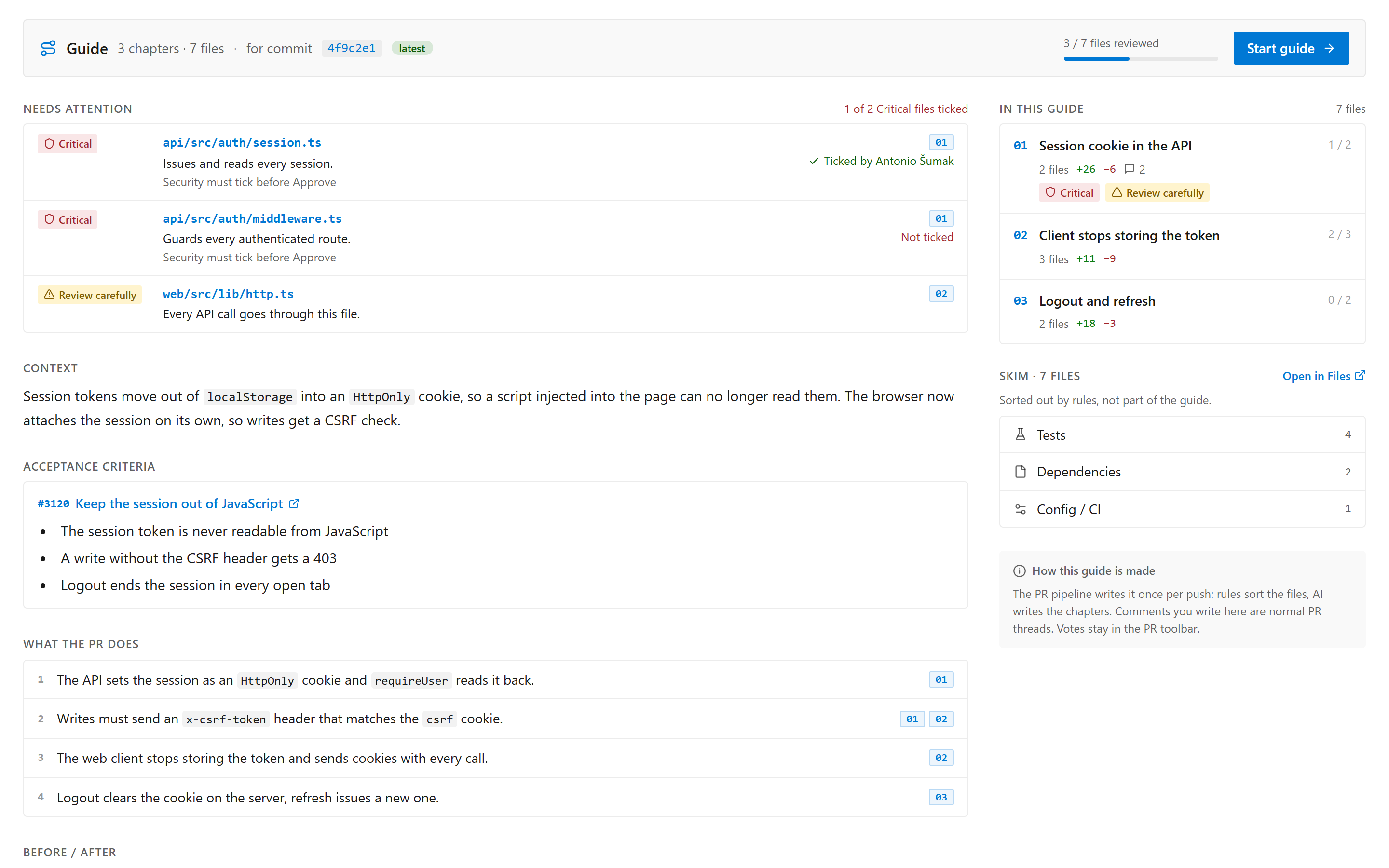
Task: Click the latest badge
Action: click(x=411, y=48)
